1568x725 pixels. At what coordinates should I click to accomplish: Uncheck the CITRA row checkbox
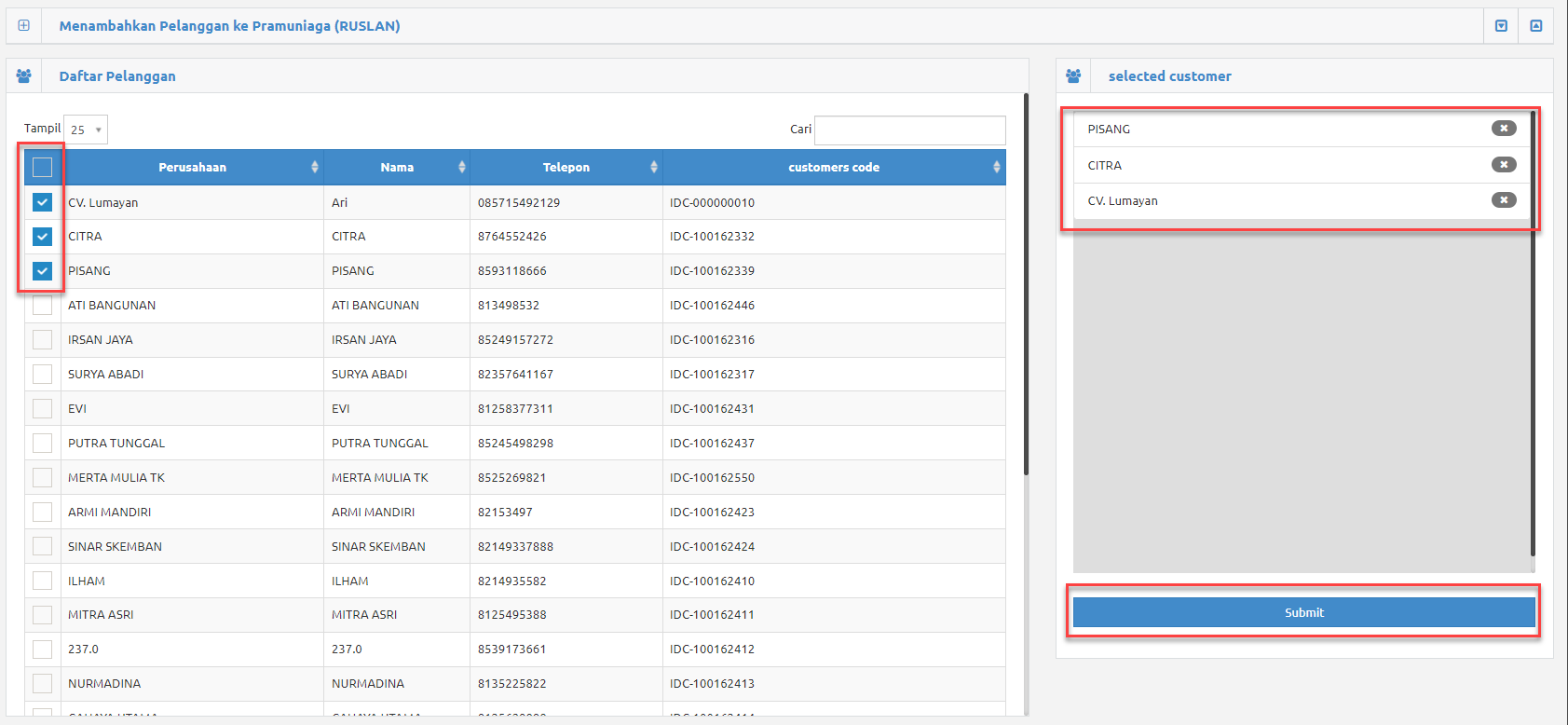42,237
